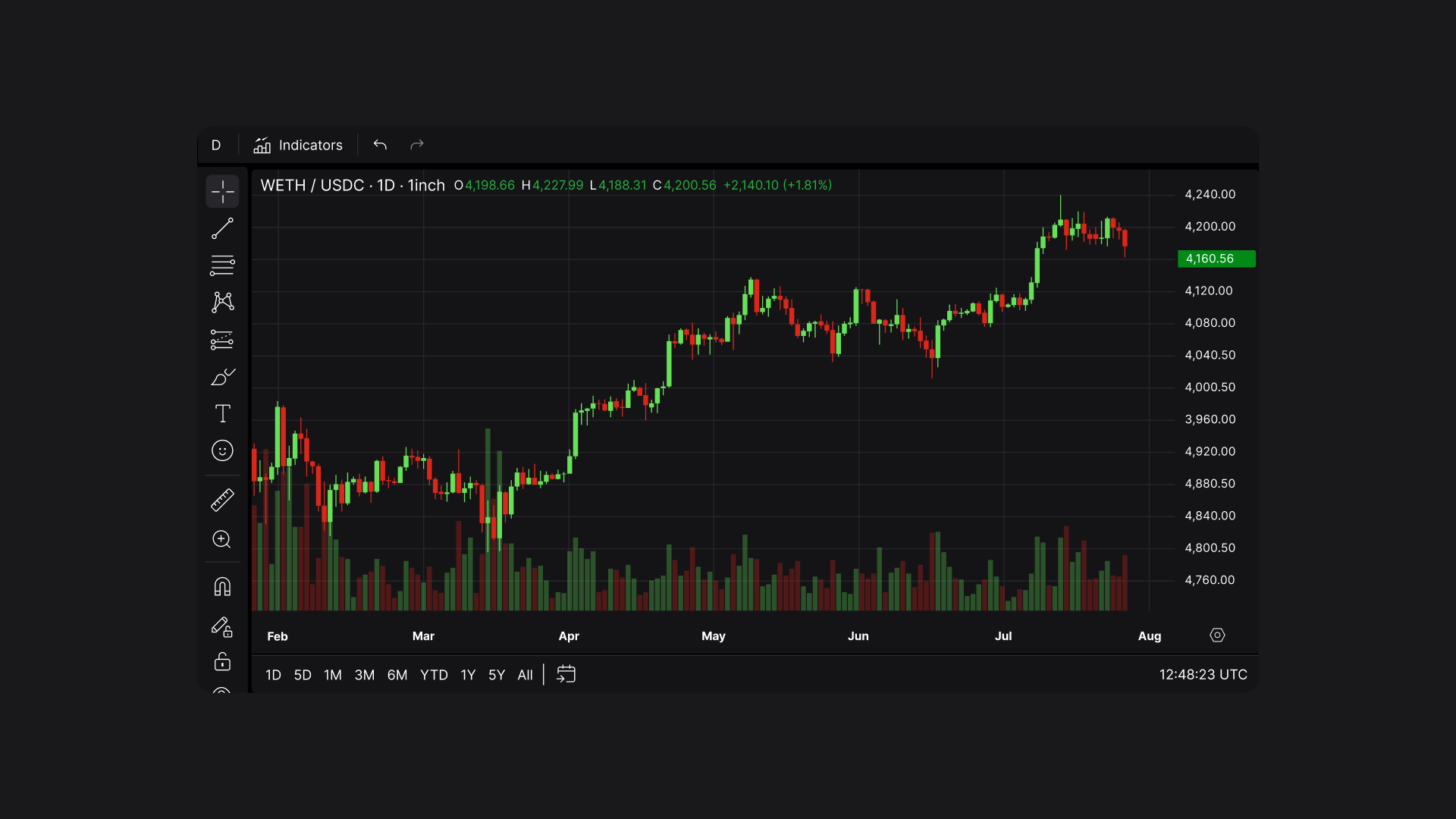Image resolution: width=1456 pixels, height=819 pixels.
Task: Select the trend line drawing tool
Action: click(x=222, y=228)
